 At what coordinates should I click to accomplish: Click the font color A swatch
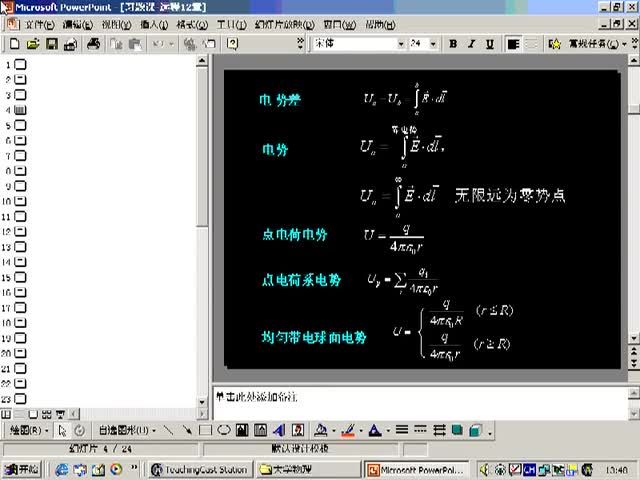pos(375,430)
